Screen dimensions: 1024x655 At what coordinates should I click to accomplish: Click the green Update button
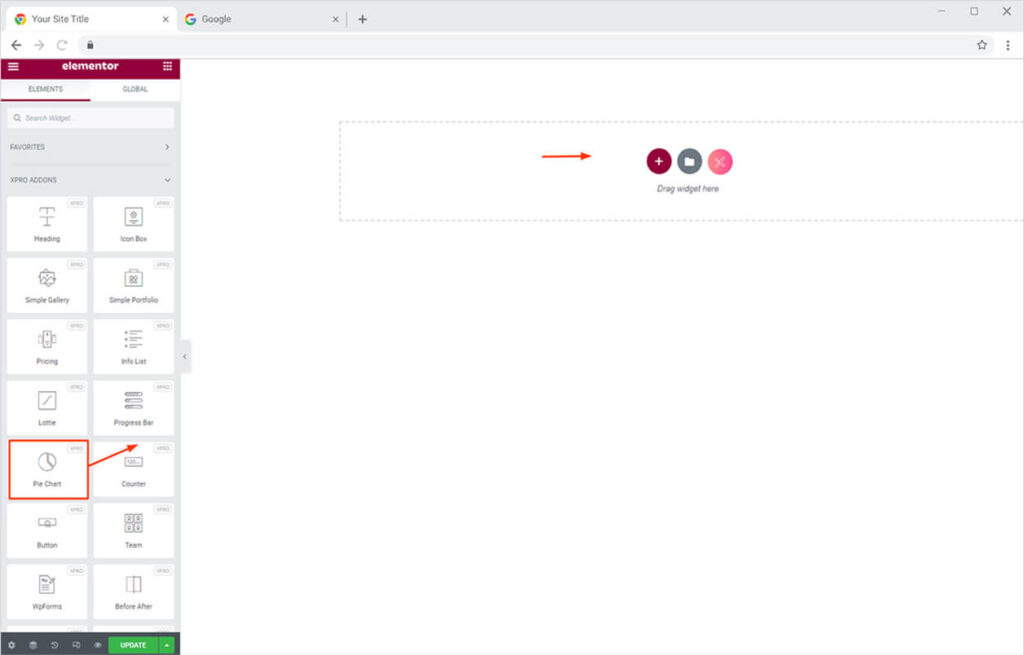pos(133,645)
